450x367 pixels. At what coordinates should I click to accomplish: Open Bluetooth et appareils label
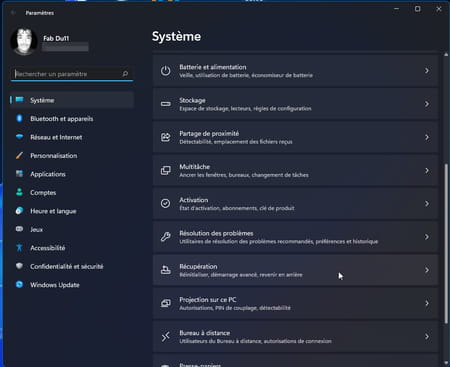click(x=62, y=119)
